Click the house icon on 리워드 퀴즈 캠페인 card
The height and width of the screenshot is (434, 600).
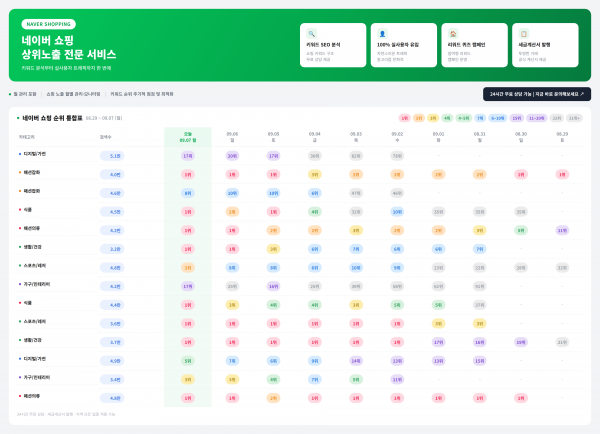tap(453, 34)
